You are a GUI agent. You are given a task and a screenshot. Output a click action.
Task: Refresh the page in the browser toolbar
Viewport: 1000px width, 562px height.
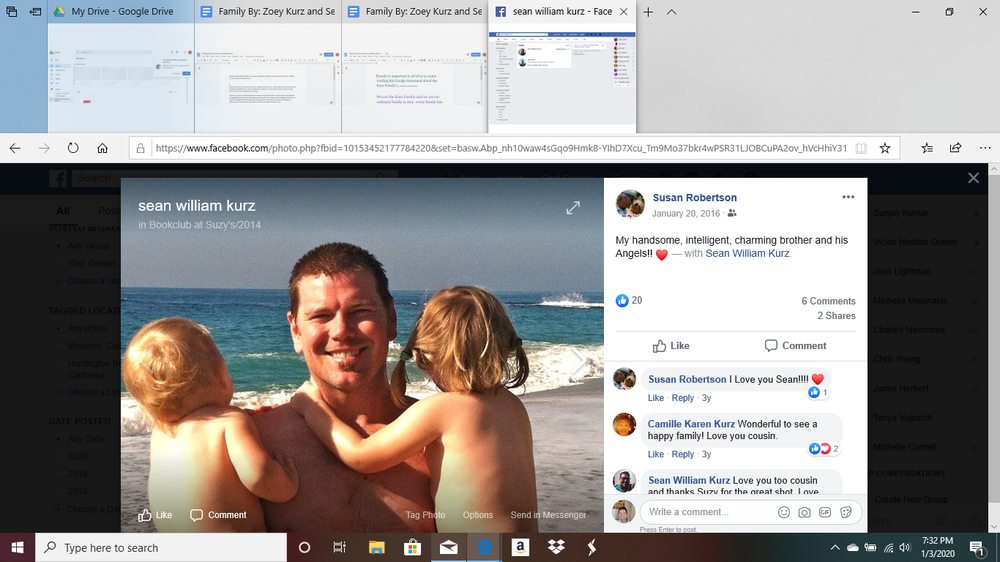[x=73, y=148]
